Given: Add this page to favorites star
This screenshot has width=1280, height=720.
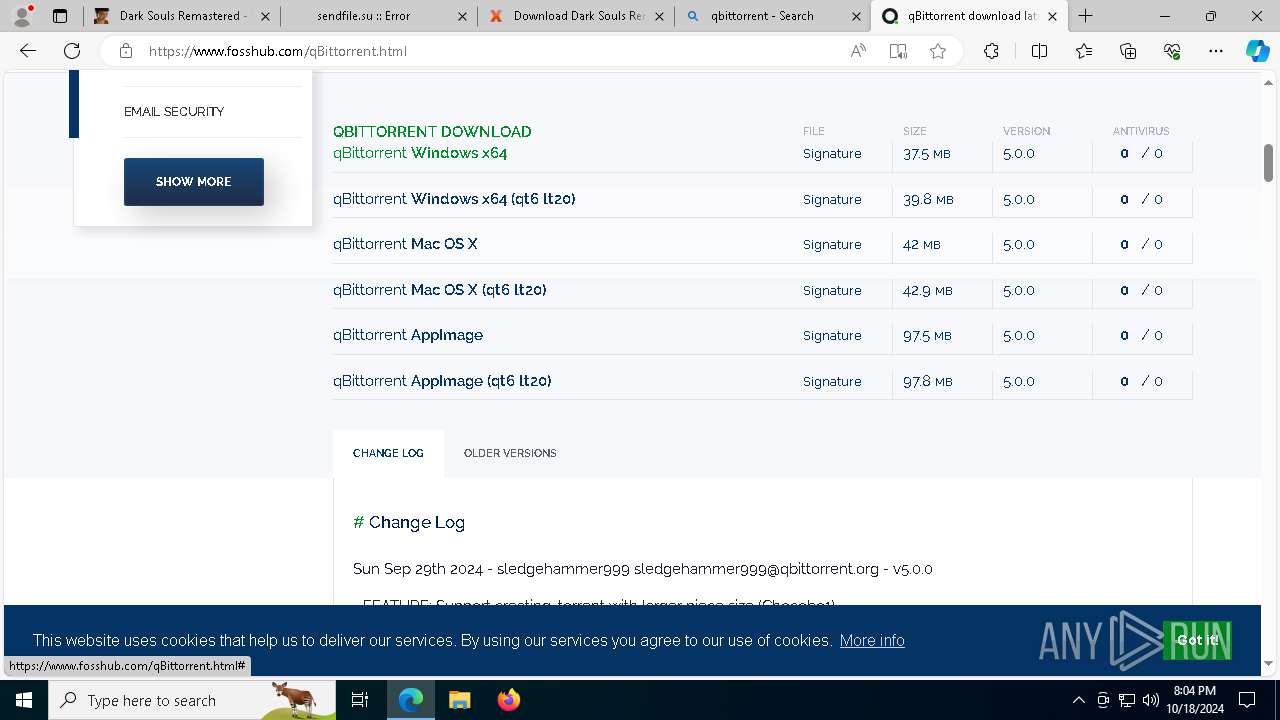Looking at the screenshot, I should coord(938,51).
